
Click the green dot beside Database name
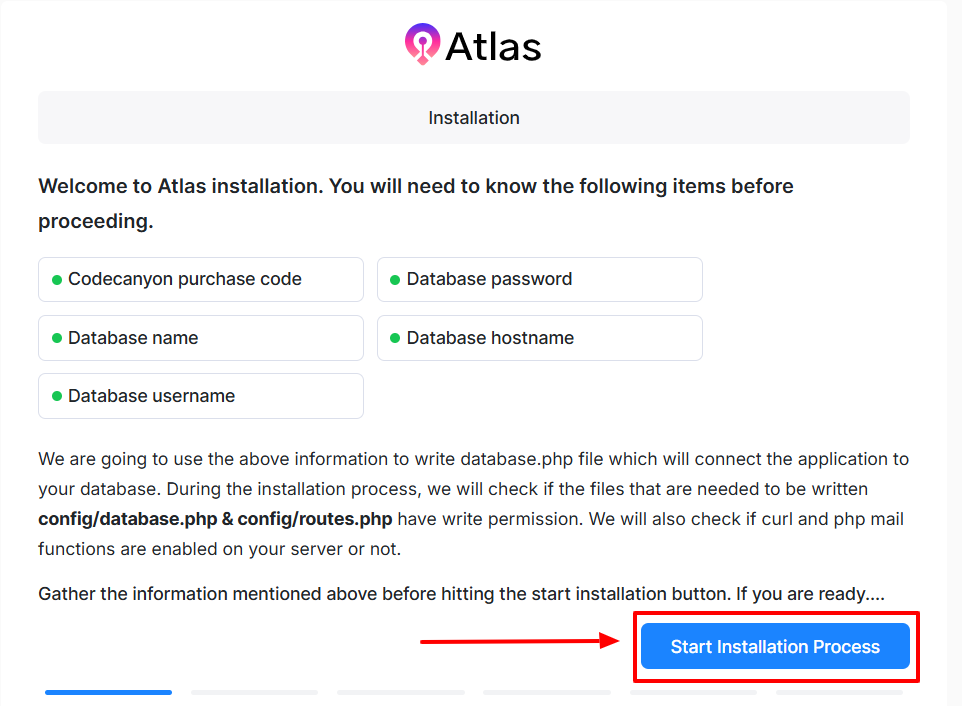click(x=57, y=338)
